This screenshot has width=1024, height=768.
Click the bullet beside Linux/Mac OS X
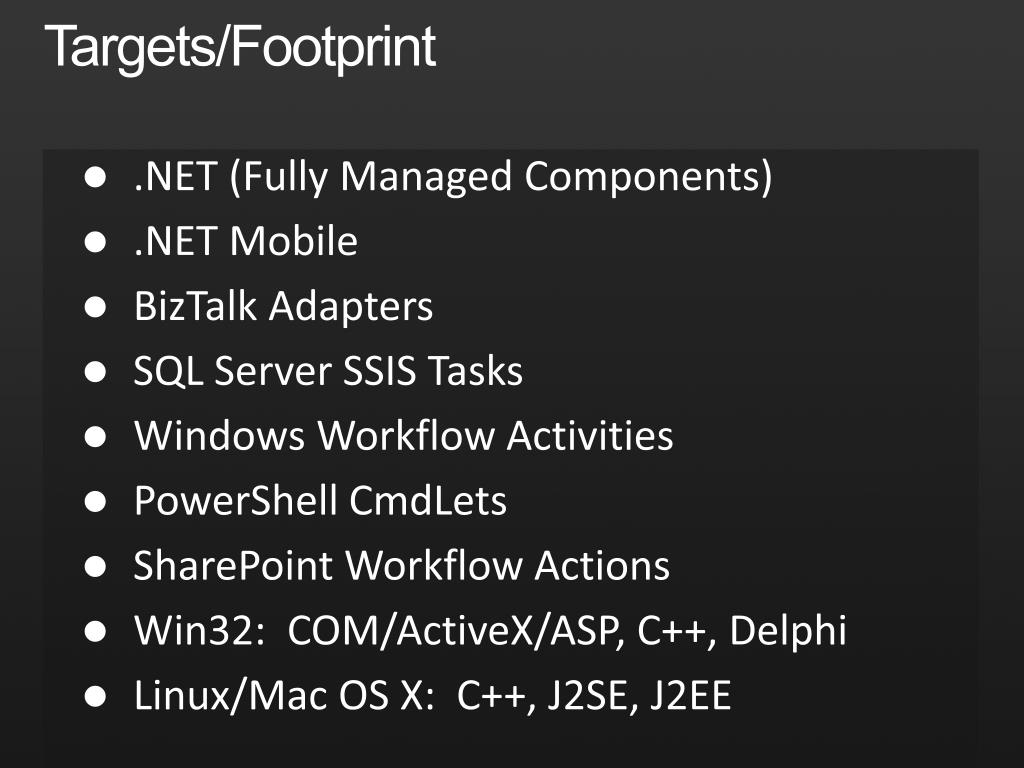click(x=95, y=696)
